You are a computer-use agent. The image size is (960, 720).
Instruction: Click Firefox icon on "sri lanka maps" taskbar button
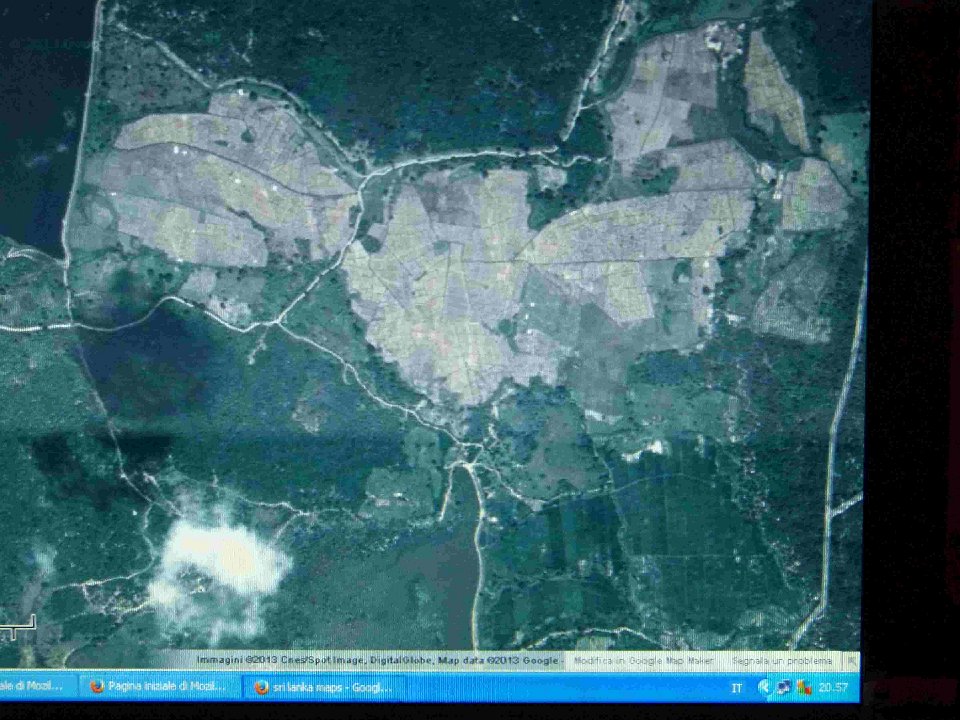262,688
